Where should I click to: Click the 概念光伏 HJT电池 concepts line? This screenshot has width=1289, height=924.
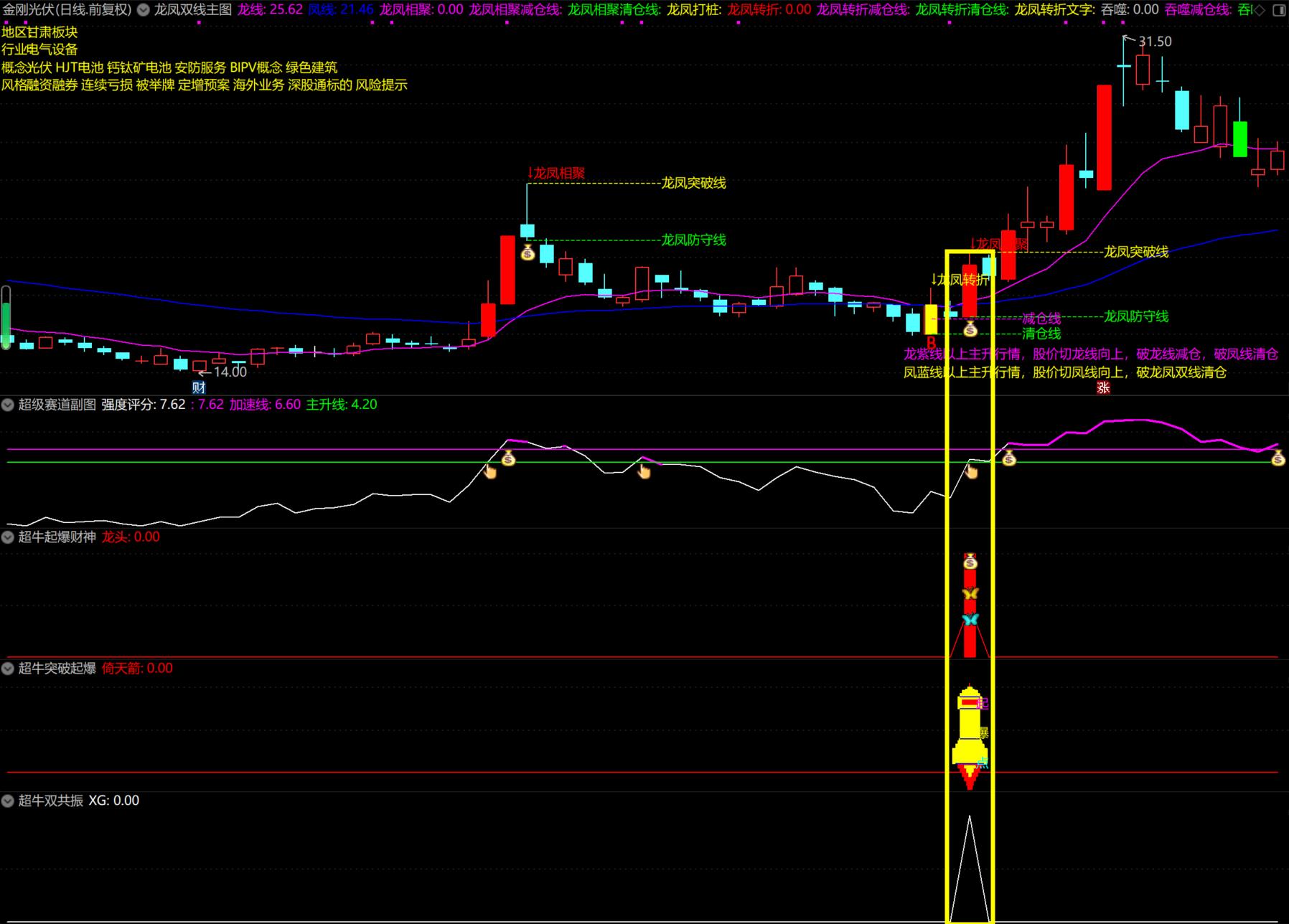tap(169, 67)
